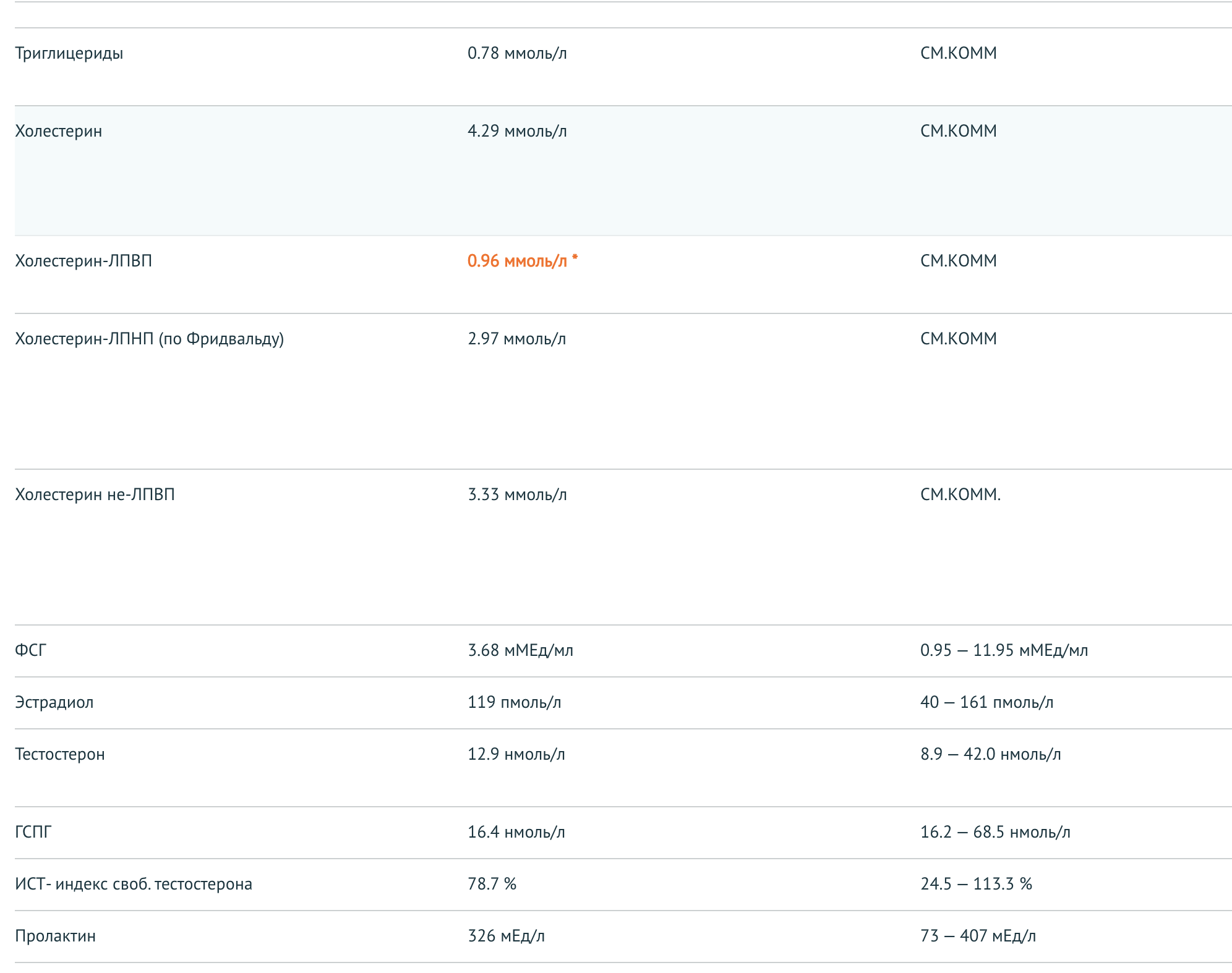Click Холестерин-ЛПНП (по Фридвальду) label
This screenshot has width=1232, height=973.
[149, 339]
